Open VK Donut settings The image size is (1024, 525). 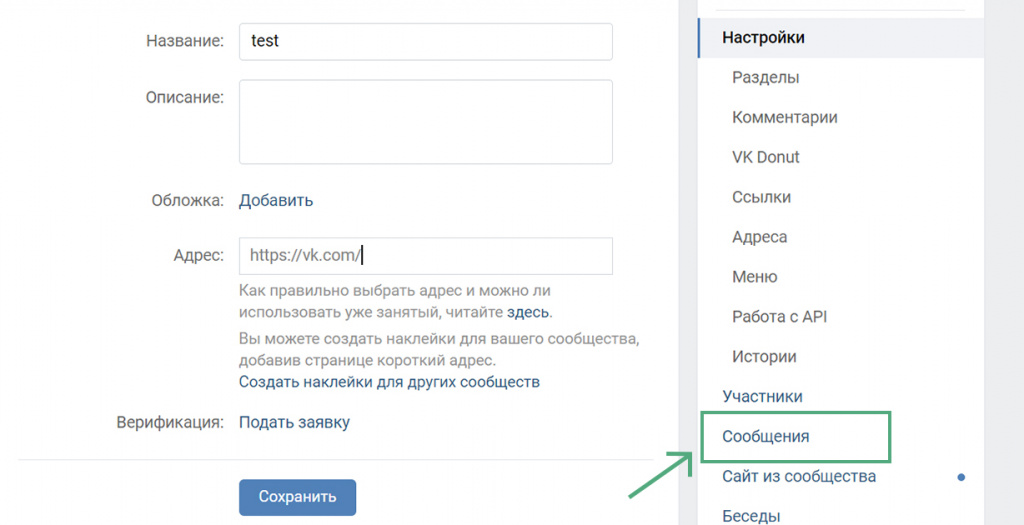point(765,157)
